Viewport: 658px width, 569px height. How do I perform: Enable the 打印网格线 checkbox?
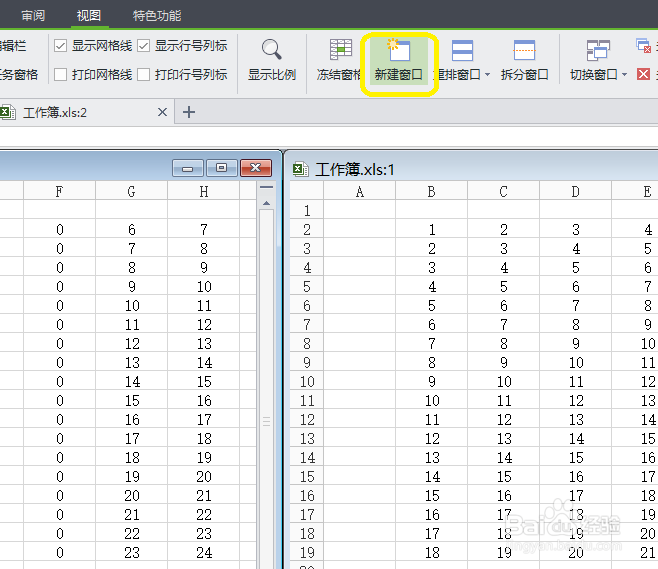pyautogui.click(x=60, y=75)
